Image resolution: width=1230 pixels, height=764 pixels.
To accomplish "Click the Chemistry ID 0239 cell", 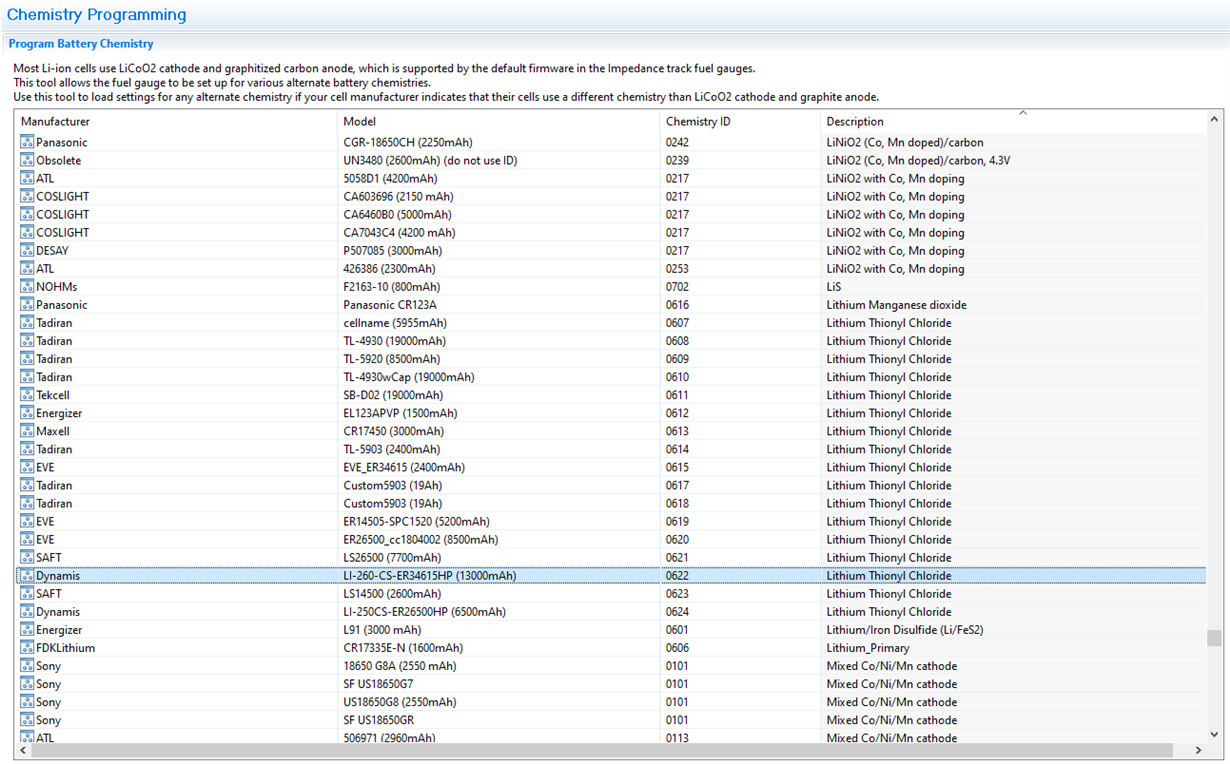I will coord(677,160).
